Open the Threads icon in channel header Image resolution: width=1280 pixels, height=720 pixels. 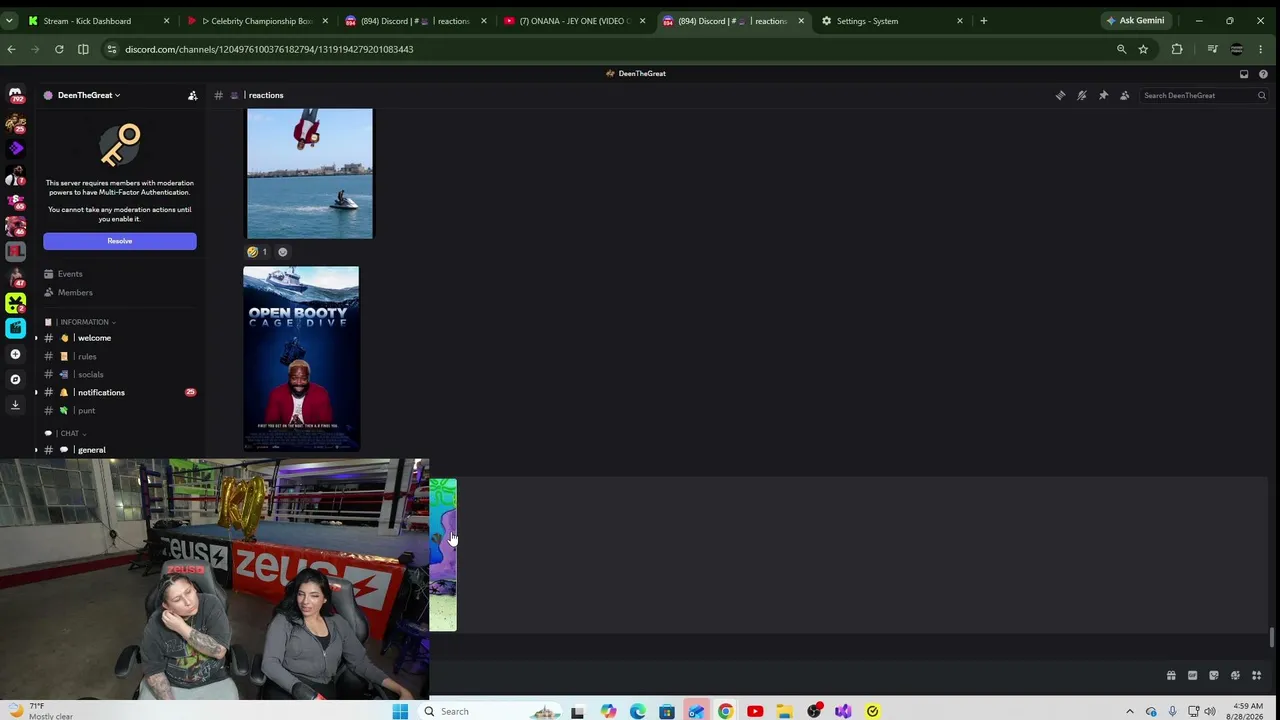(1060, 95)
